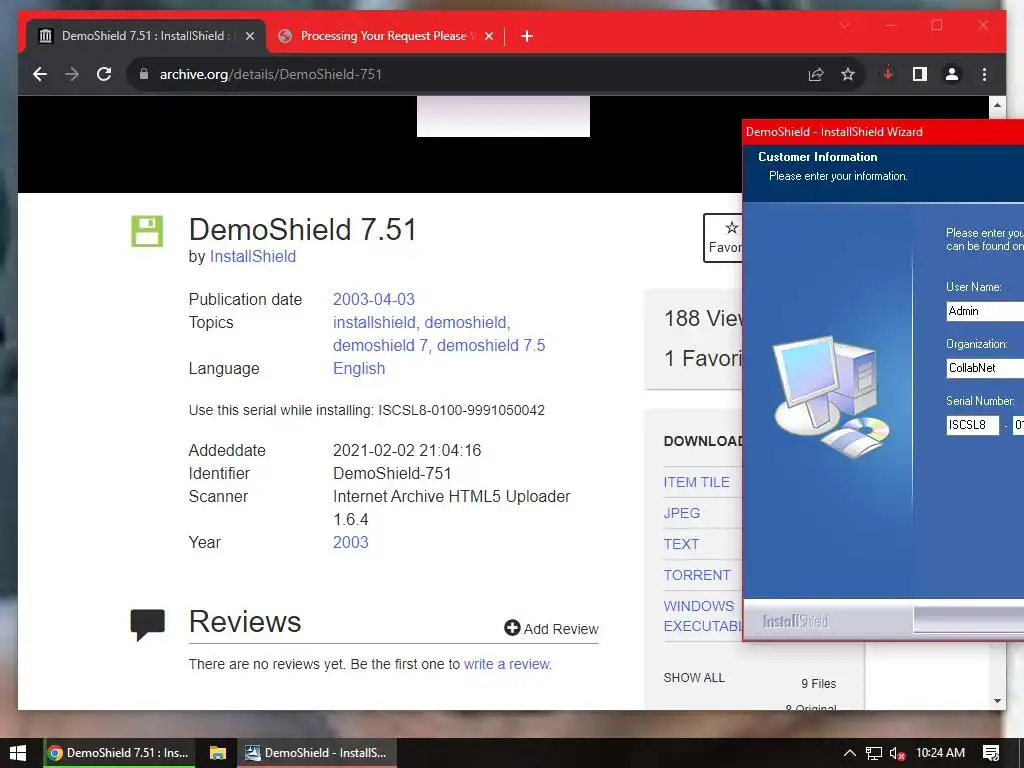Switch to Processing Your Request tab
The width and height of the screenshot is (1024, 768).
coord(384,36)
